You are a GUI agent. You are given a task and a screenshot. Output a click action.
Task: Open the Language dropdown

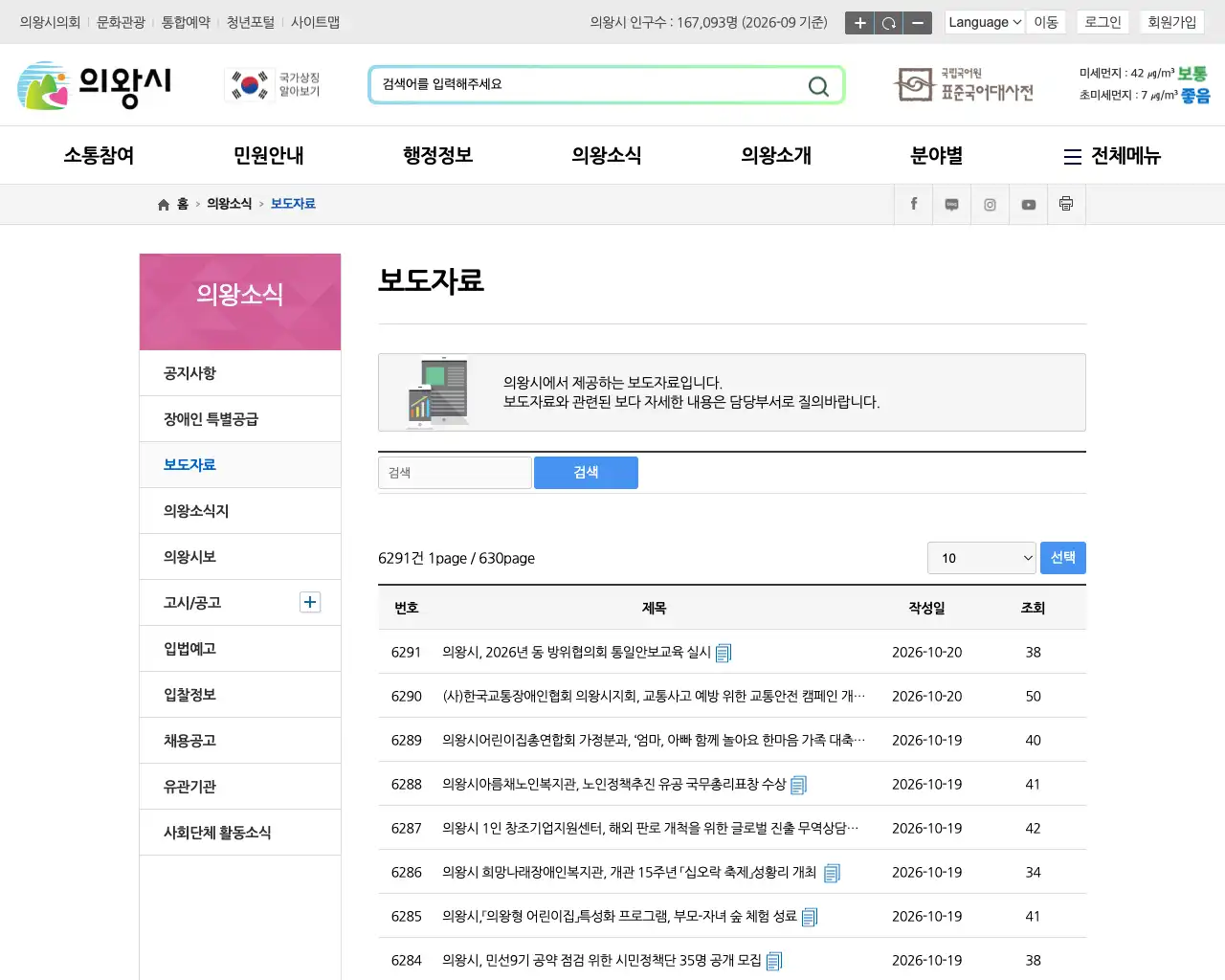tap(985, 22)
